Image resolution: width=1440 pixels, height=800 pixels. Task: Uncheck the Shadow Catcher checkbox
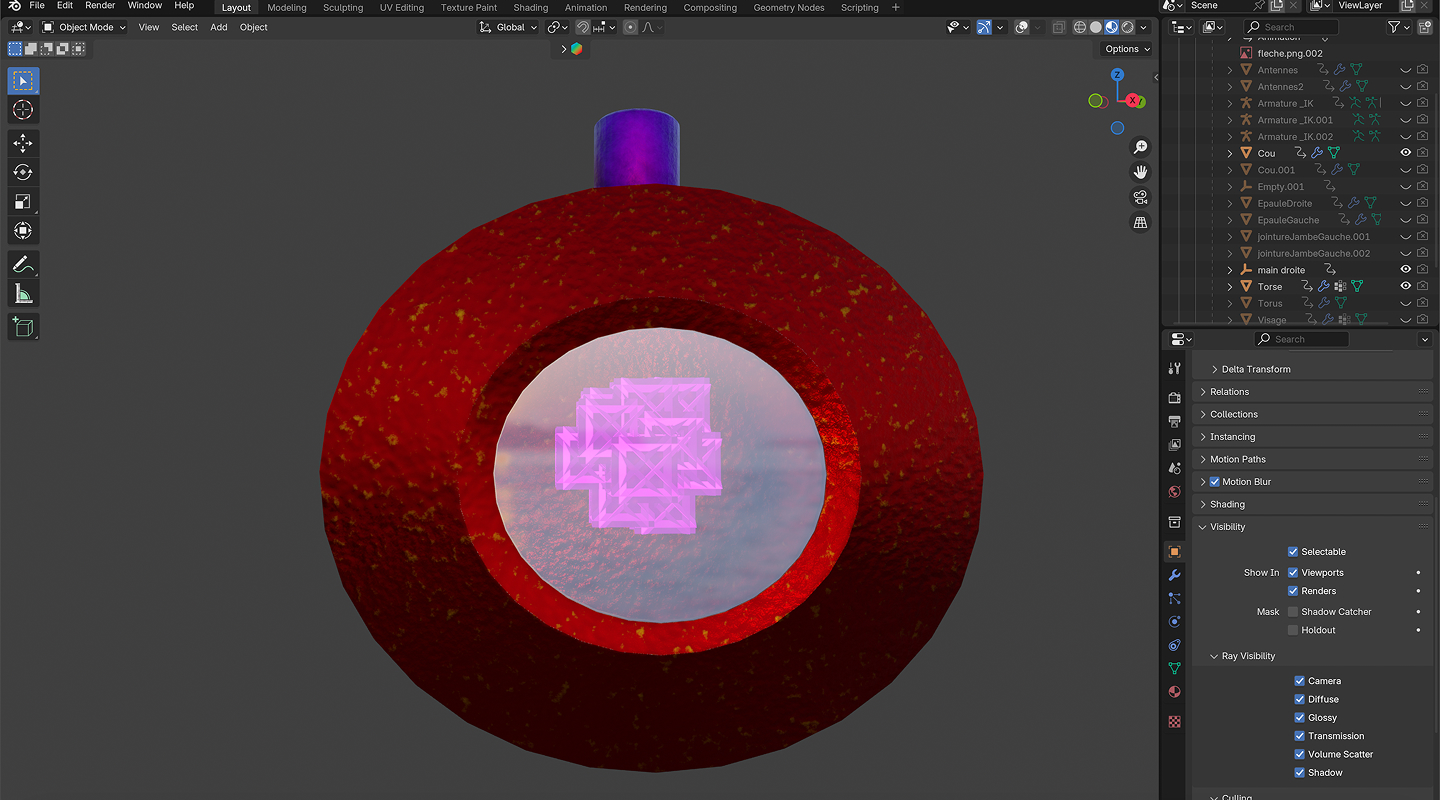pos(1293,612)
